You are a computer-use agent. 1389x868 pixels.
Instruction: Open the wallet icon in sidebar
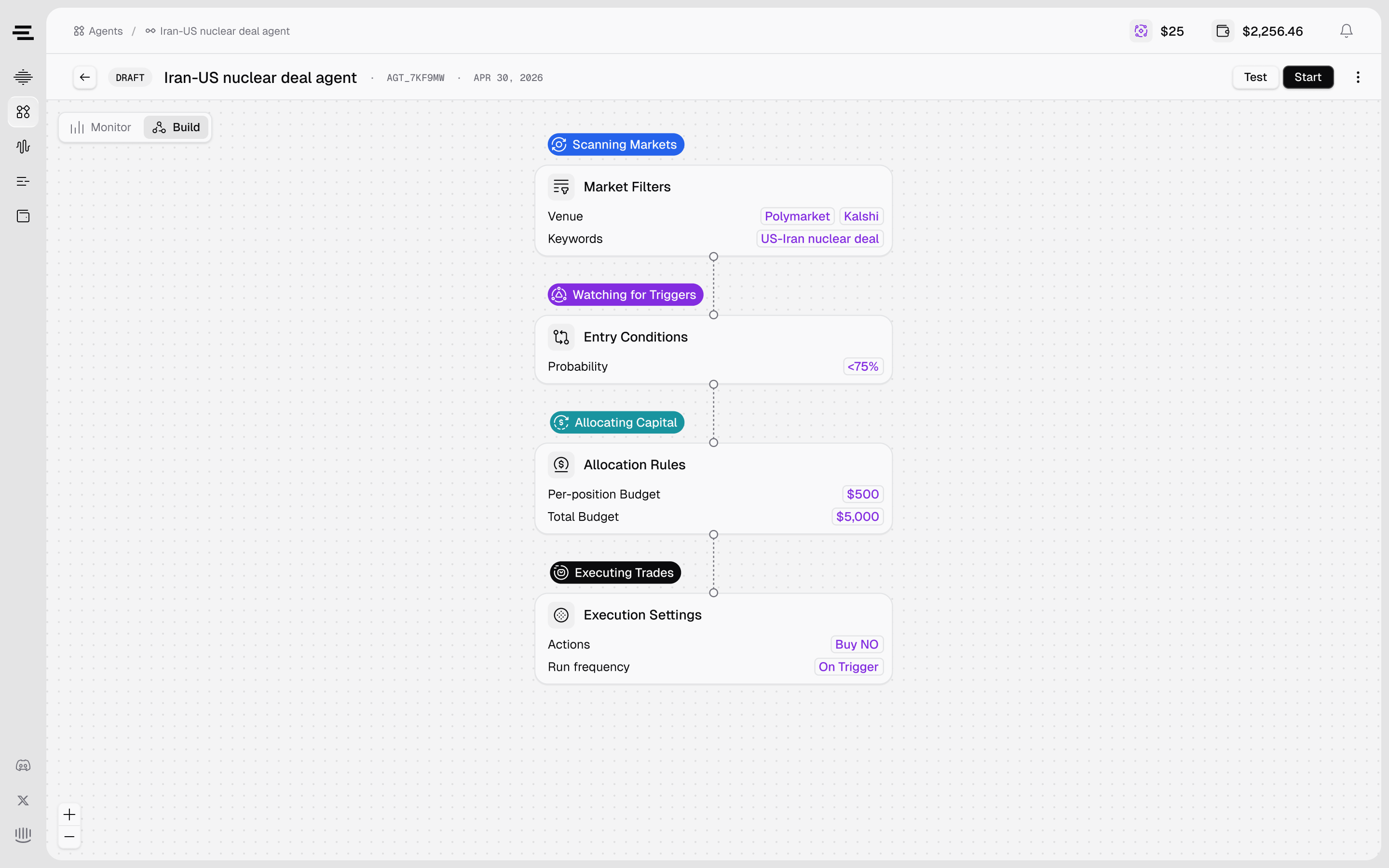[x=23, y=217]
